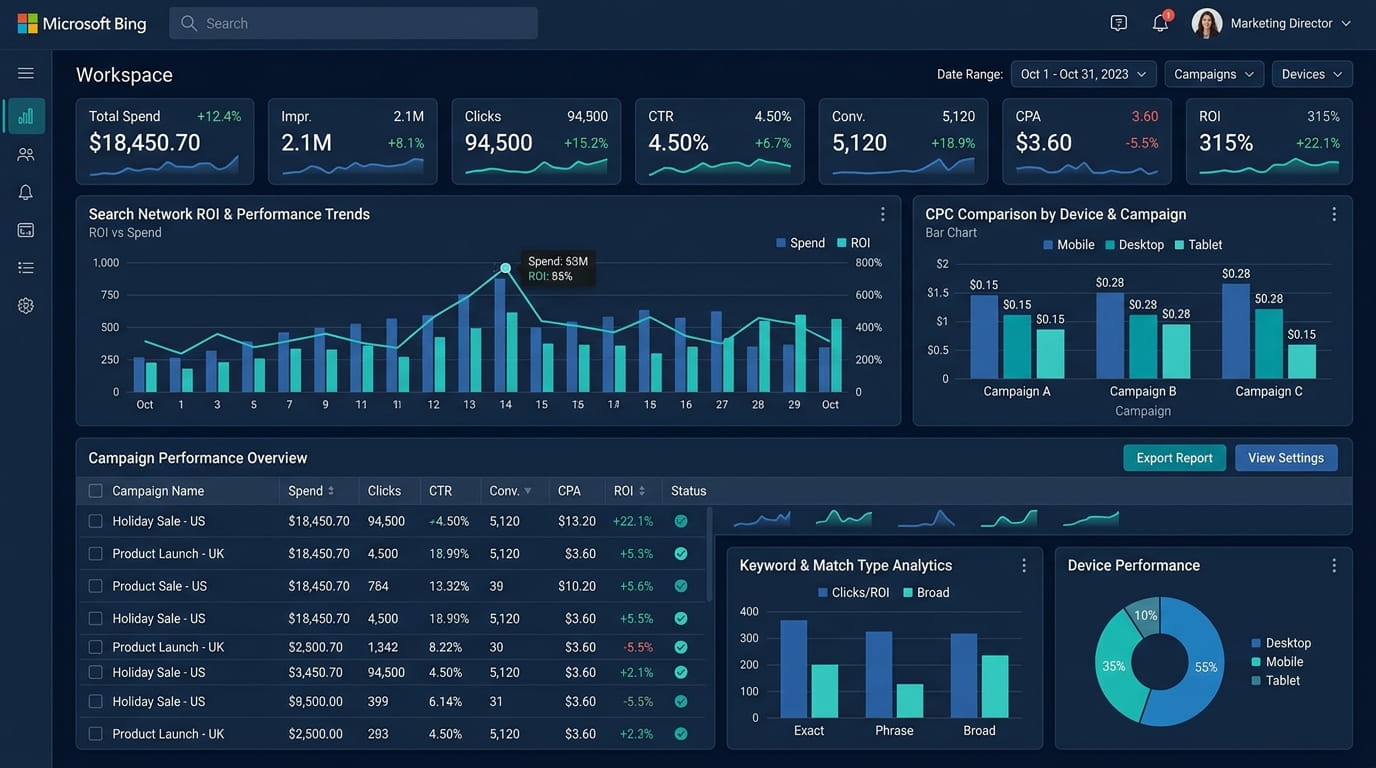Viewport: 1376px width, 768px height.
Task: Open the feedback chat icon in top bar
Action: click(x=1119, y=23)
